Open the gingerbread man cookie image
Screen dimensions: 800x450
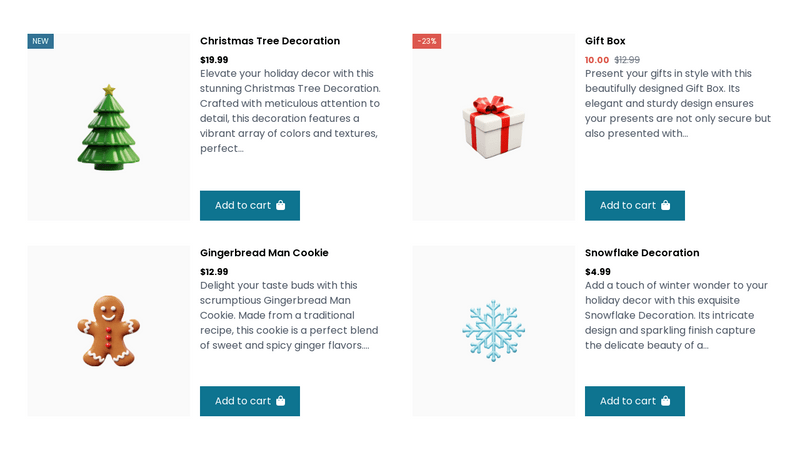[x=108, y=331]
